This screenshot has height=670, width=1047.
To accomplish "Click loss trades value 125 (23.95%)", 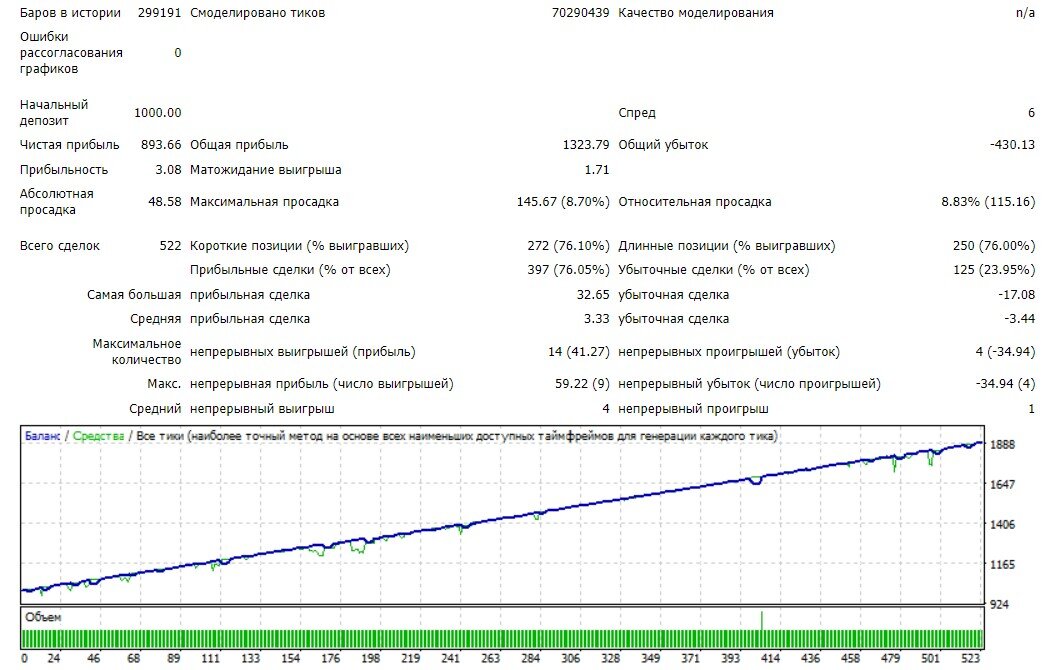I will [x=994, y=270].
